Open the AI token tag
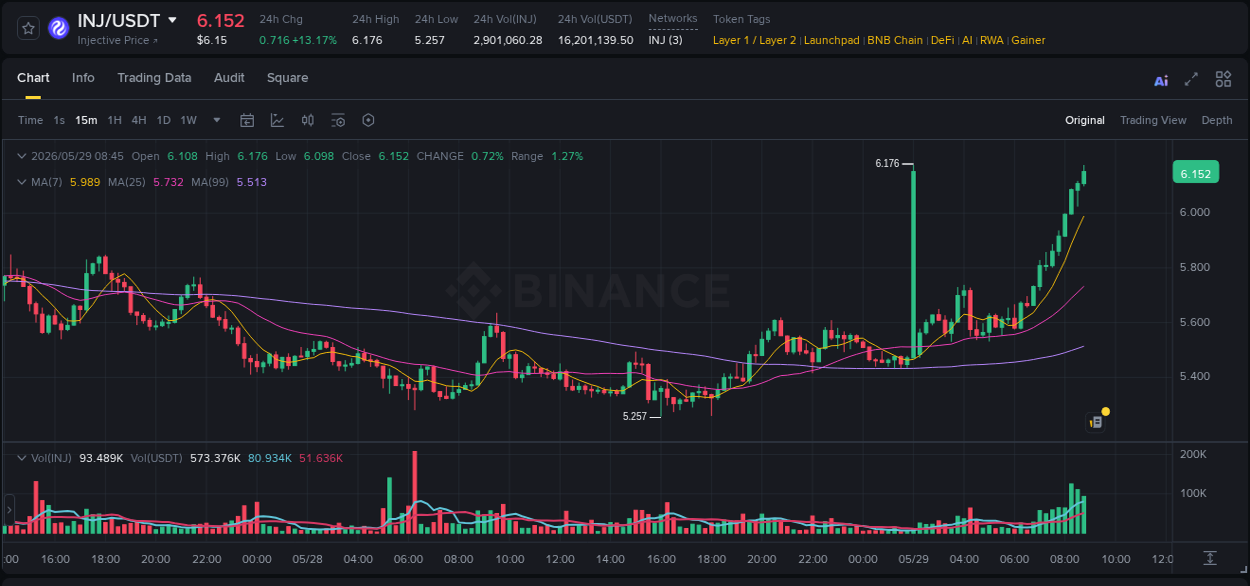1250x586 pixels. [967, 40]
